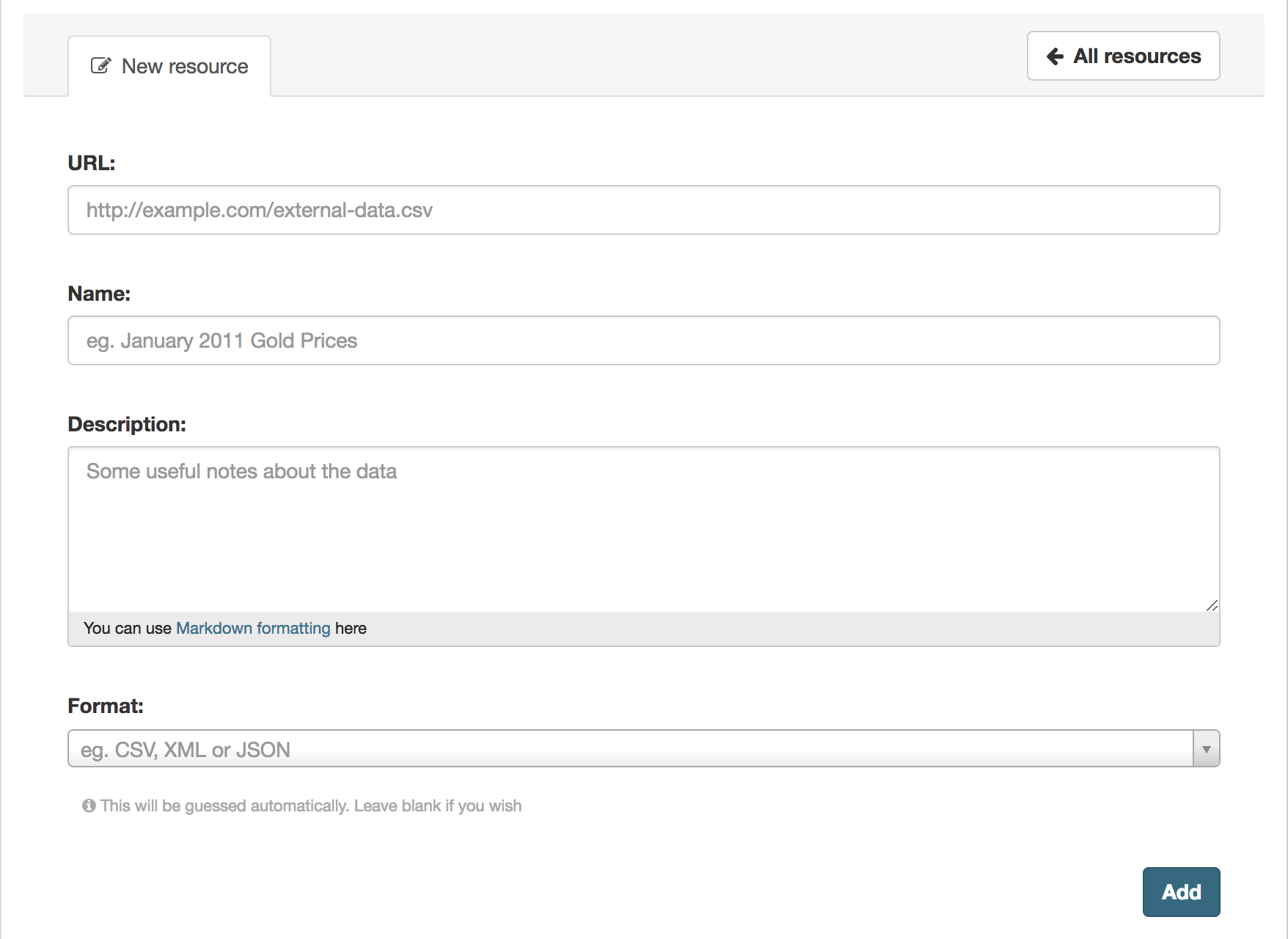Click the 'This will be guessed automatically' hint
1288x939 pixels.
coord(311,805)
